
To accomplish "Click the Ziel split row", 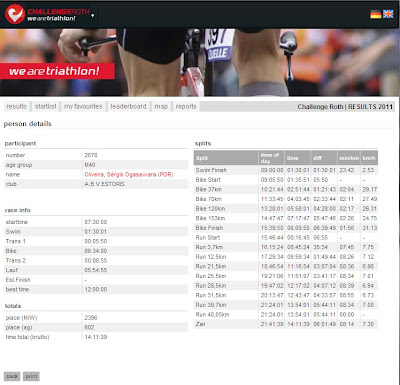I will click(286, 324).
